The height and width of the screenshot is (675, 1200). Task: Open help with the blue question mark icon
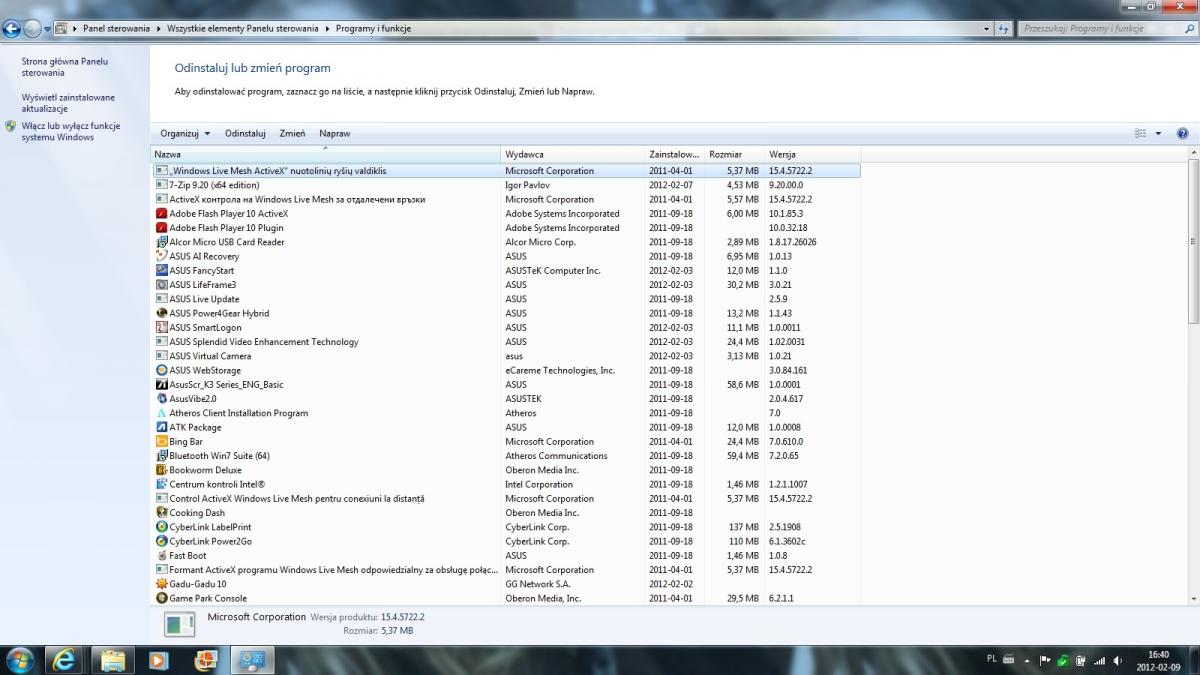pyautogui.click(x=1182, y=133)
